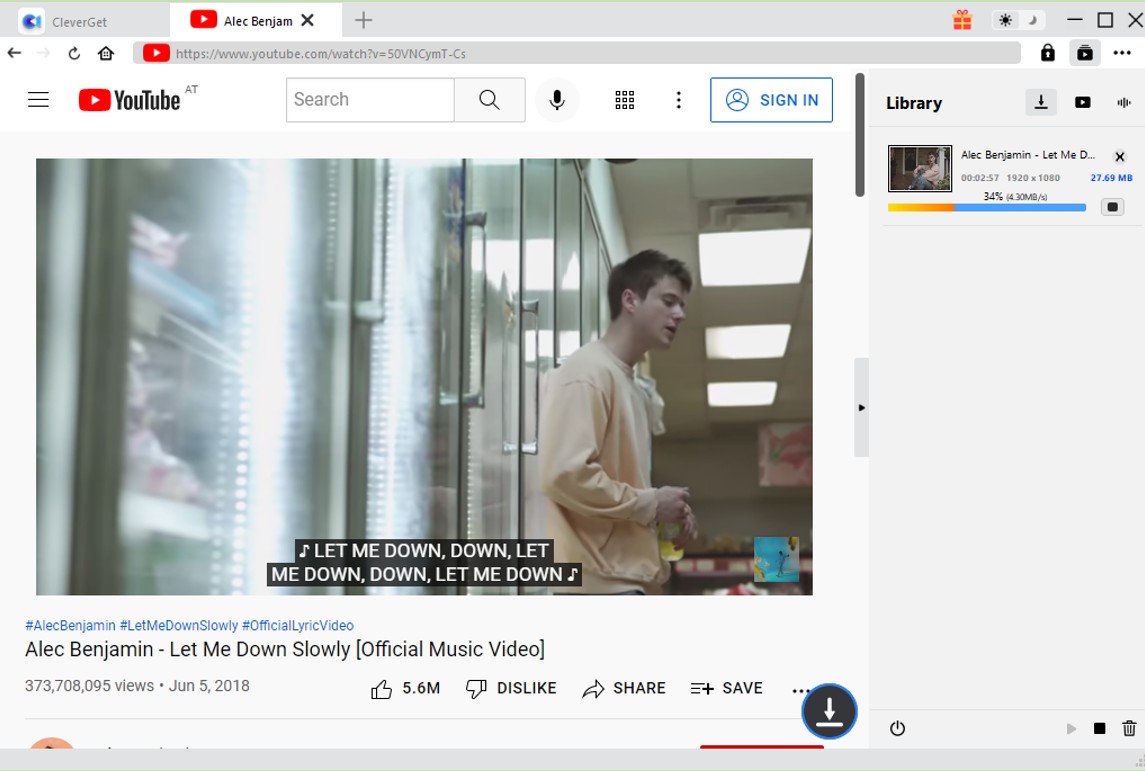Click the lock icon beside address bar
The image size is (1145, 771).
pyautogui.click(x=1047, y=53)
